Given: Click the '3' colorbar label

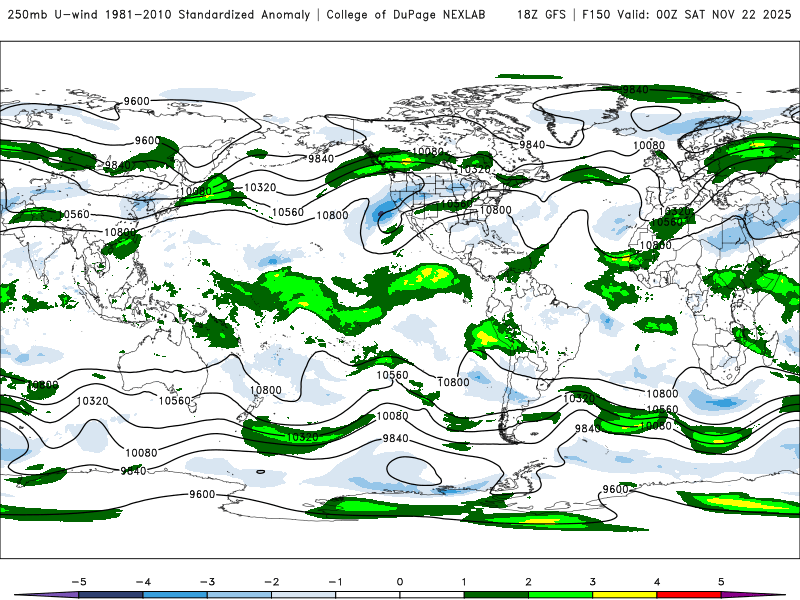Looking at the screenshot, I should point(592,582).
